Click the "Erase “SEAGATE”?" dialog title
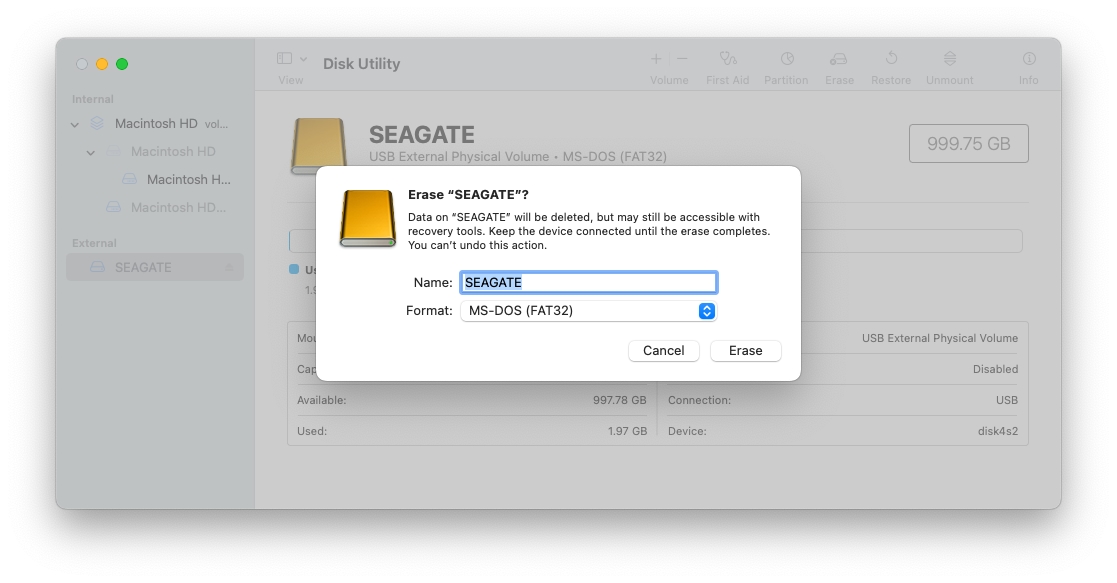The width and height of the screenshot is (1117, 583). click(468, 195)
